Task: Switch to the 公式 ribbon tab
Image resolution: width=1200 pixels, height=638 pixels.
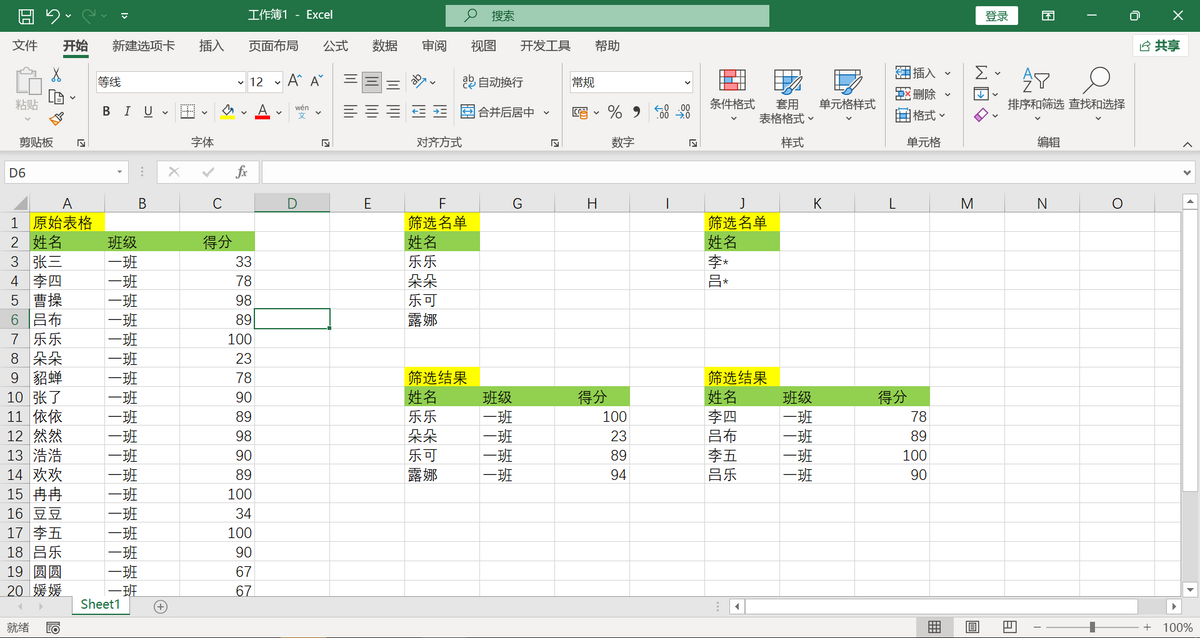Action: (x=335, y=46)
